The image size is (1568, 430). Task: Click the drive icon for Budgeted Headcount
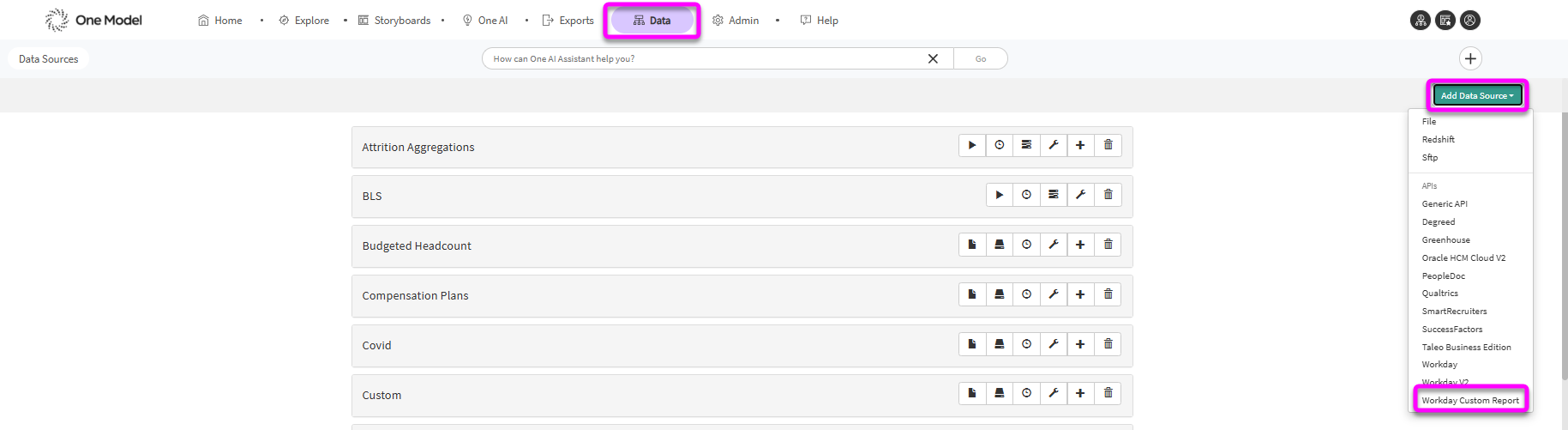click(x=1000, y=245)
